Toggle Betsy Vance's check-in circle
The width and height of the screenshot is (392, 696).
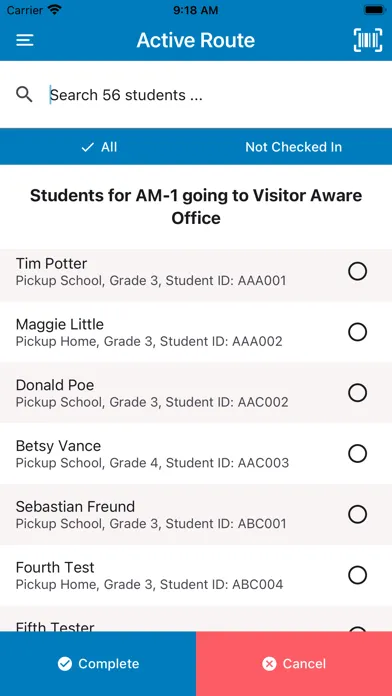pos(357,454)
